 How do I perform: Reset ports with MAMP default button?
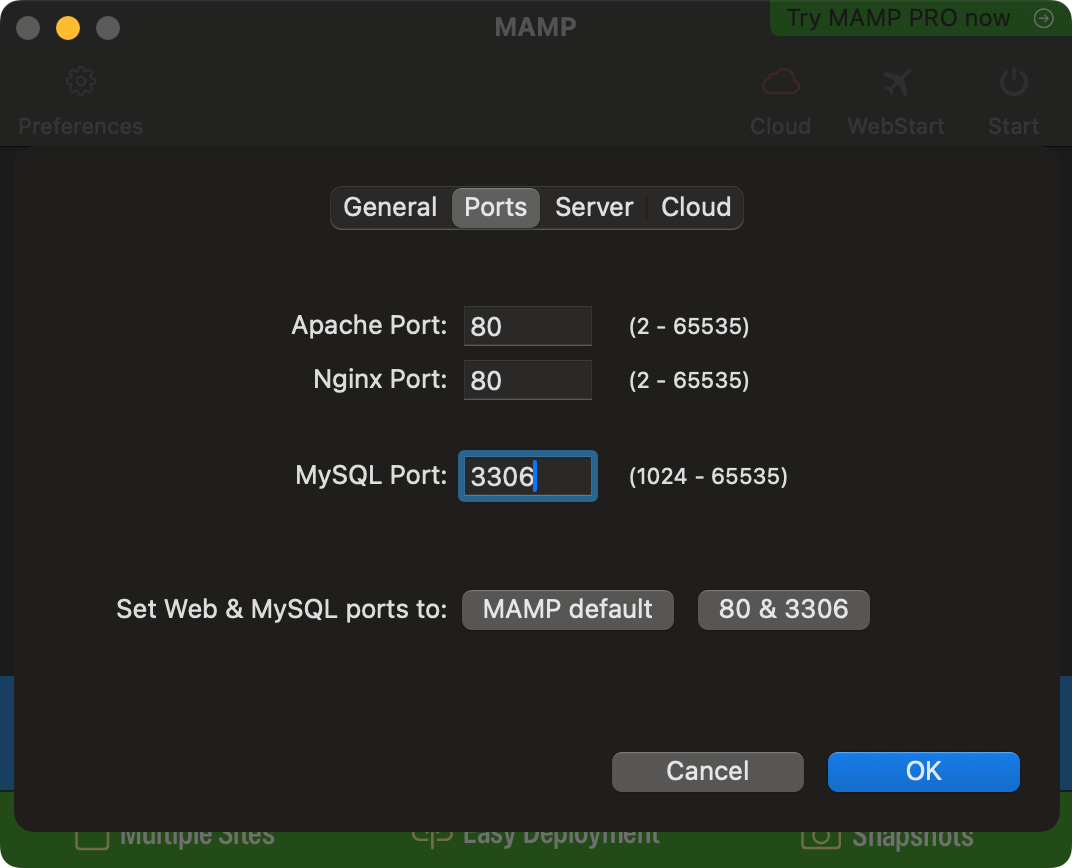pos(567,610)
